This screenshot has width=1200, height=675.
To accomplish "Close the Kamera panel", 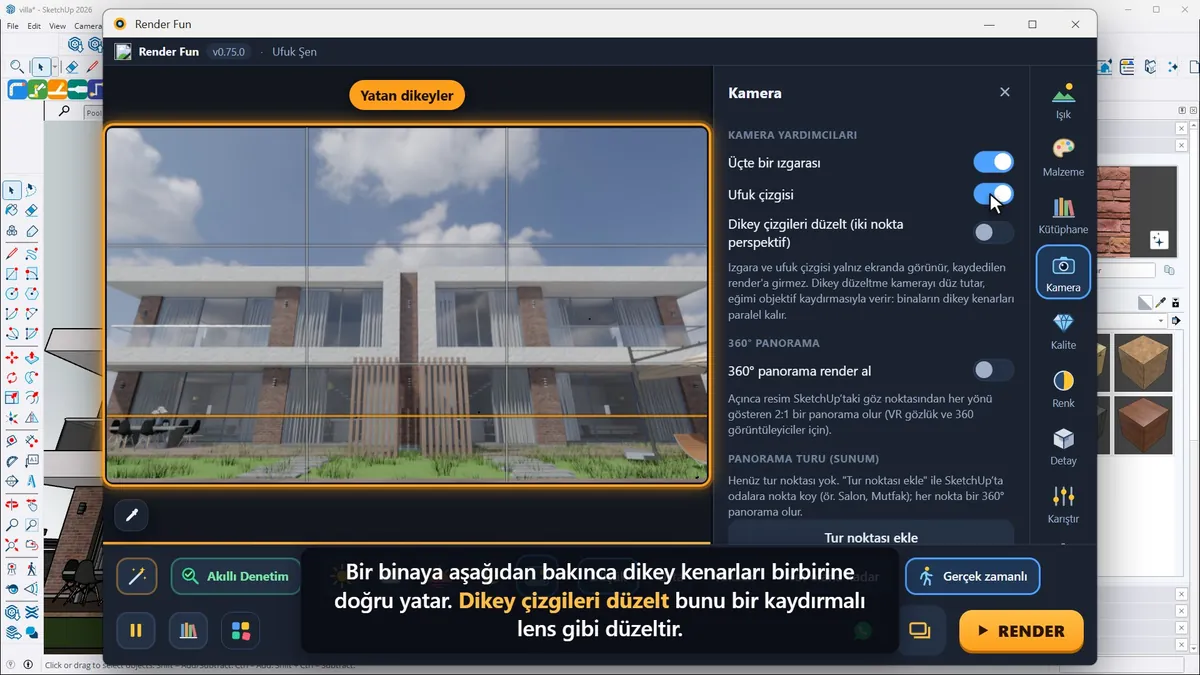I will tap(1005, 92).
